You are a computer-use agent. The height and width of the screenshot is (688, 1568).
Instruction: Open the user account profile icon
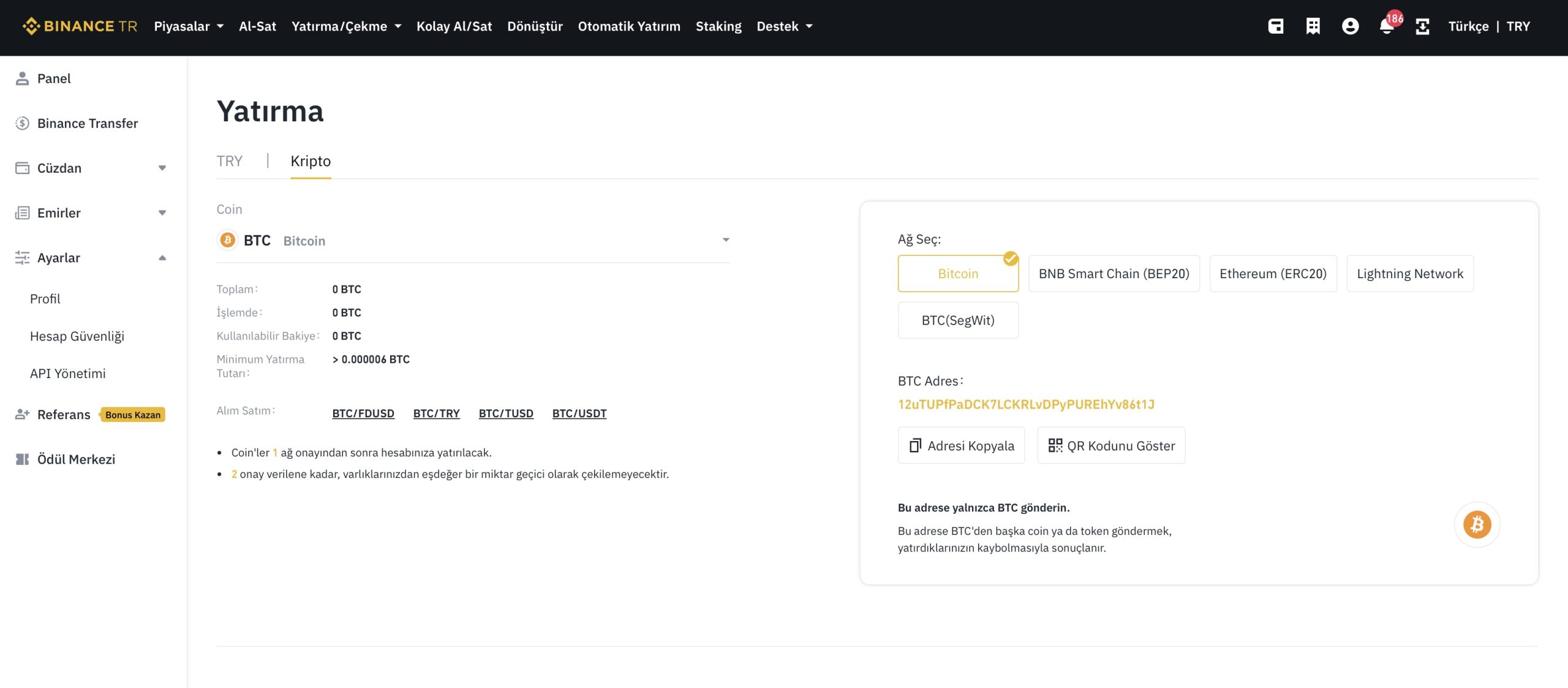(1350, 26)
